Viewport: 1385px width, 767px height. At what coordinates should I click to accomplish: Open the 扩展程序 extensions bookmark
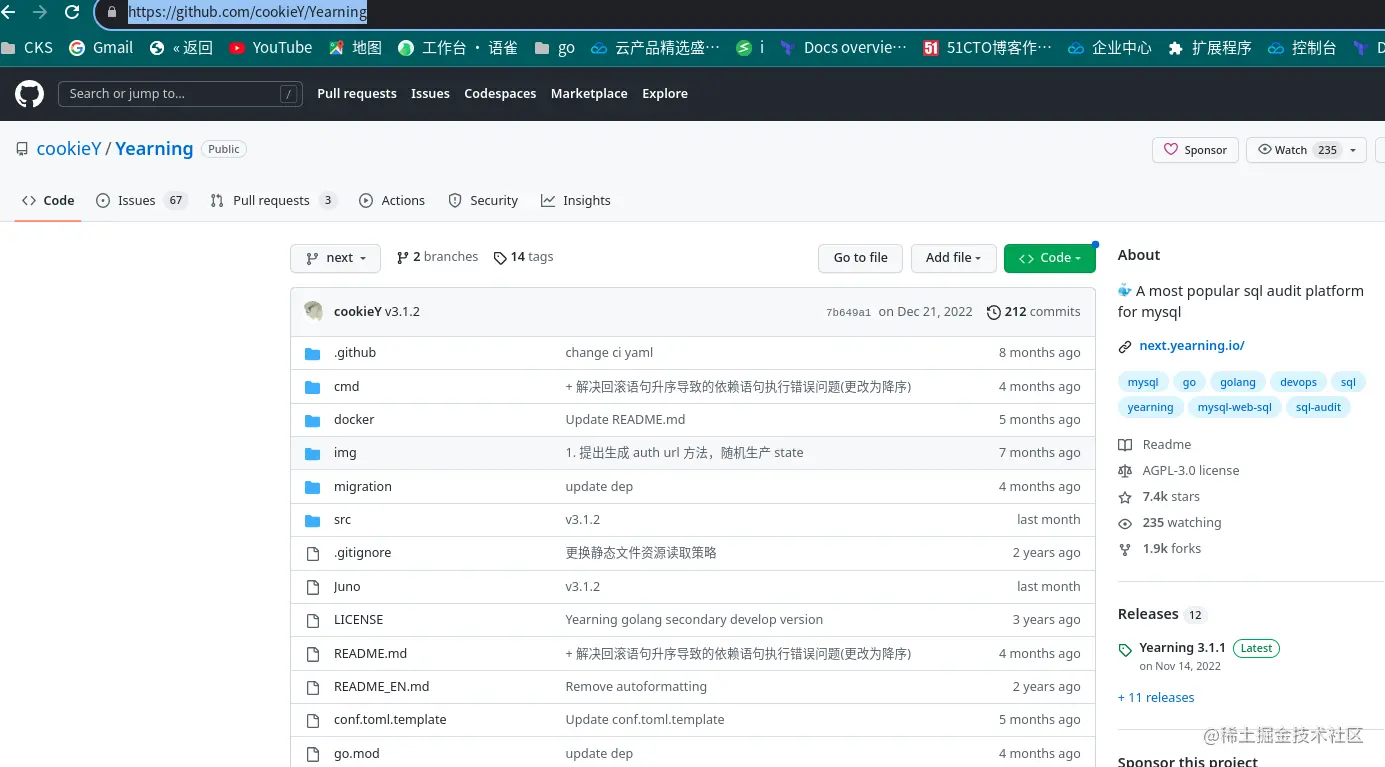[1209, 47]
